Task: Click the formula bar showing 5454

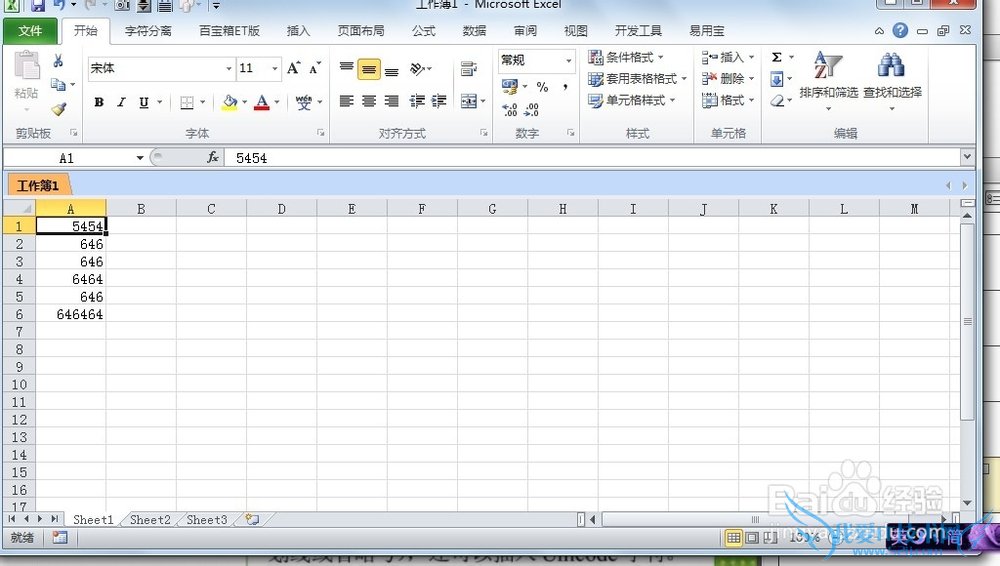Action: (592, 158)
